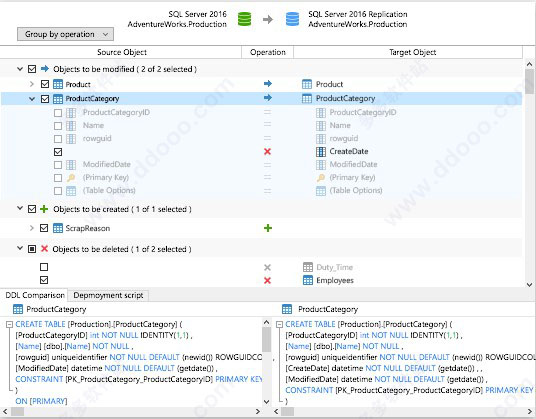
Task: Click the Source Object column header
Action: (x=122, y=52)
